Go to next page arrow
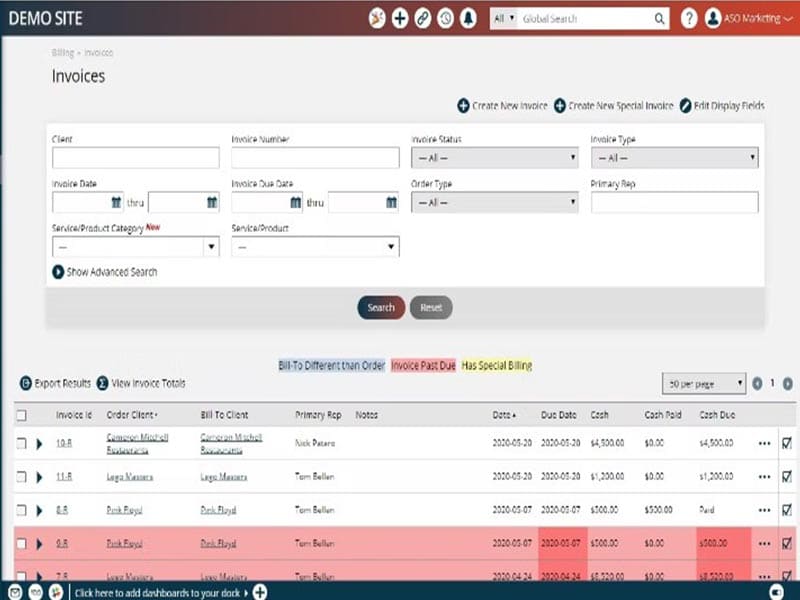This screenshot has width=800, height=600. point(788,384)
